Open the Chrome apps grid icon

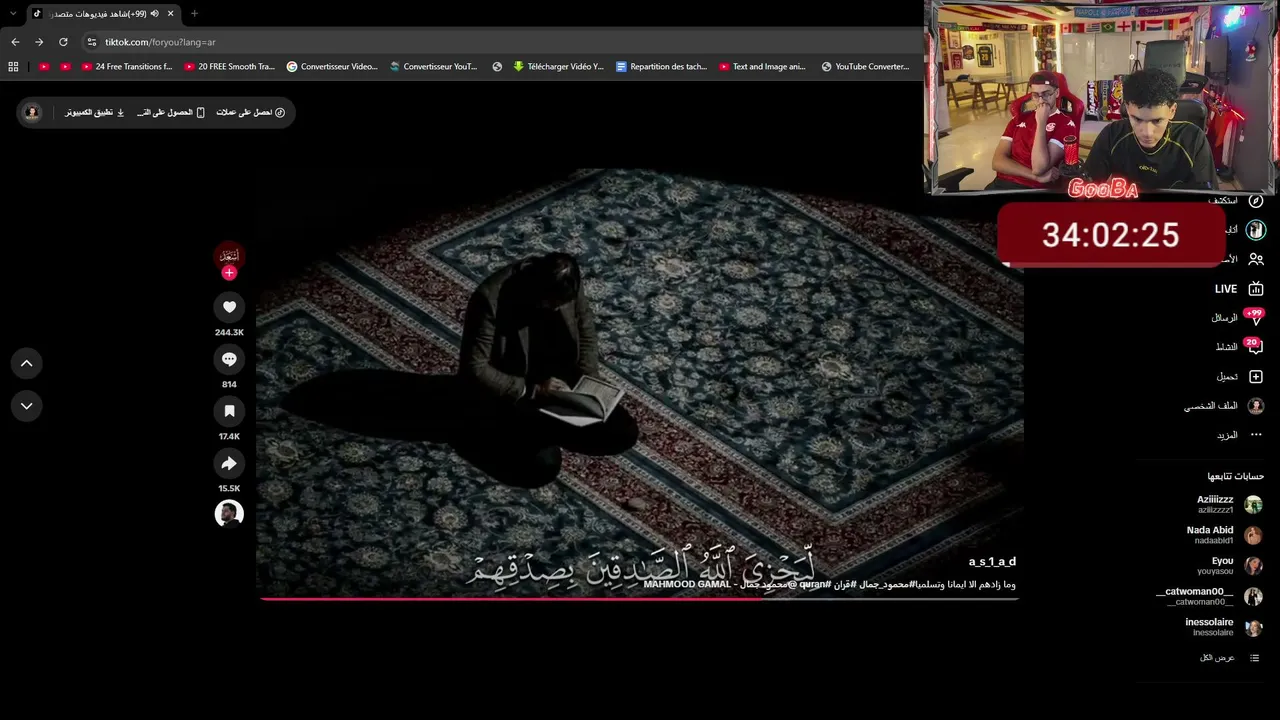point(13,67)
